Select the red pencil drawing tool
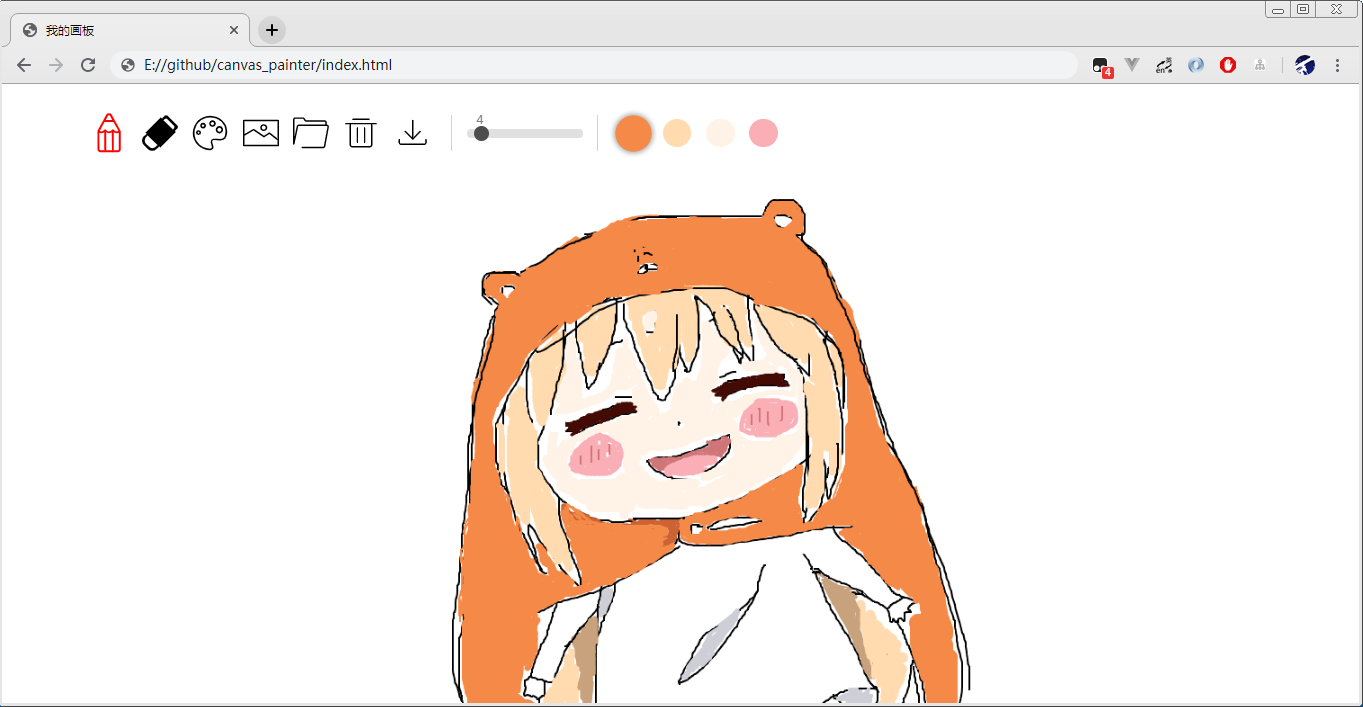The height and width of the screenshot is (707, 1363). (108, 132)
